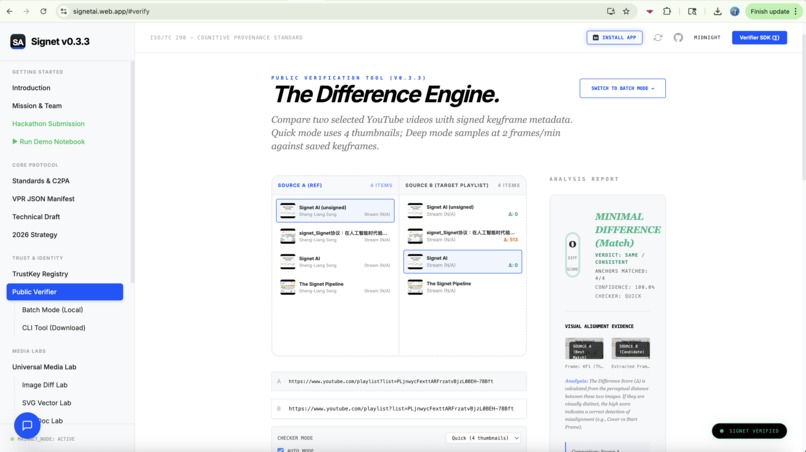Toggle the Auto Mode checkbox

[x=280, y=450]
